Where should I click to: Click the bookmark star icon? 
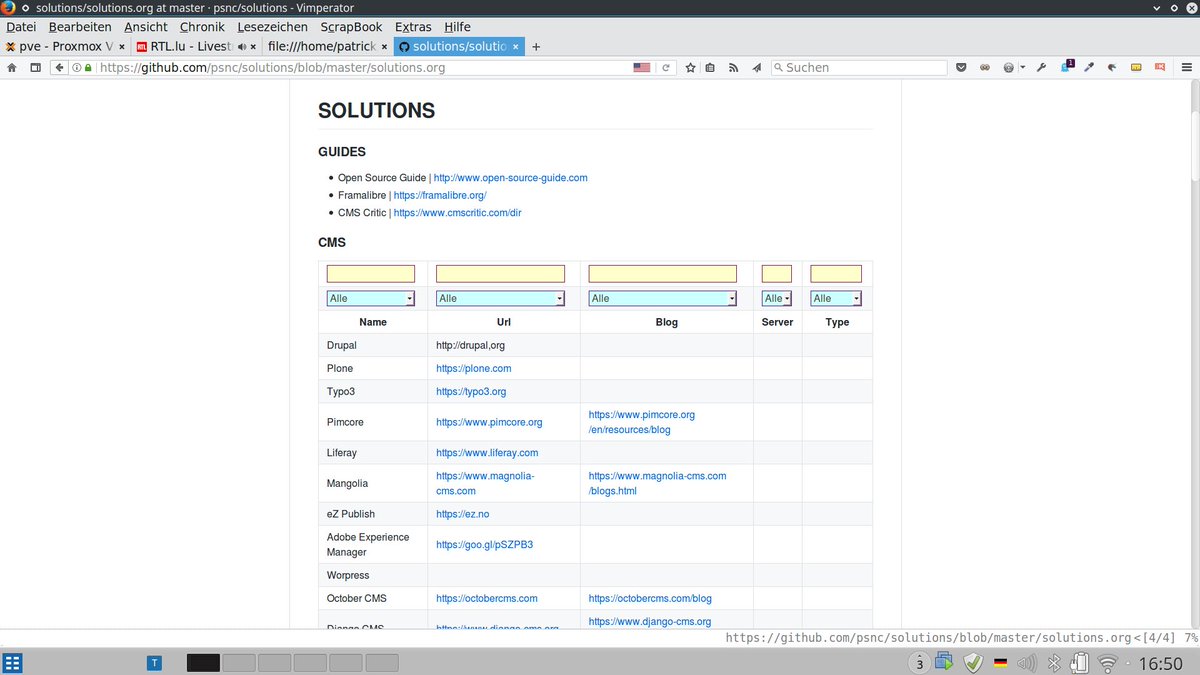(x=690, y=67)
